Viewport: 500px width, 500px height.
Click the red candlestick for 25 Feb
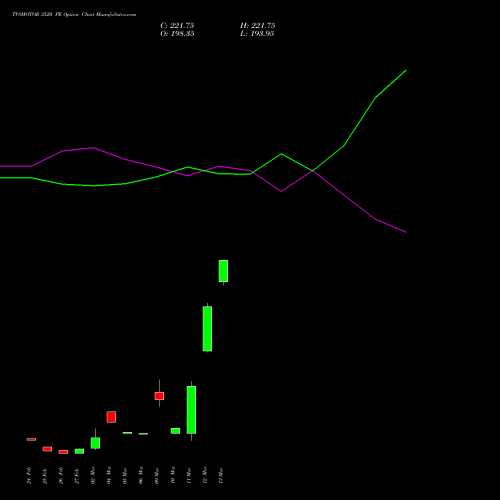tap(47, 449)
